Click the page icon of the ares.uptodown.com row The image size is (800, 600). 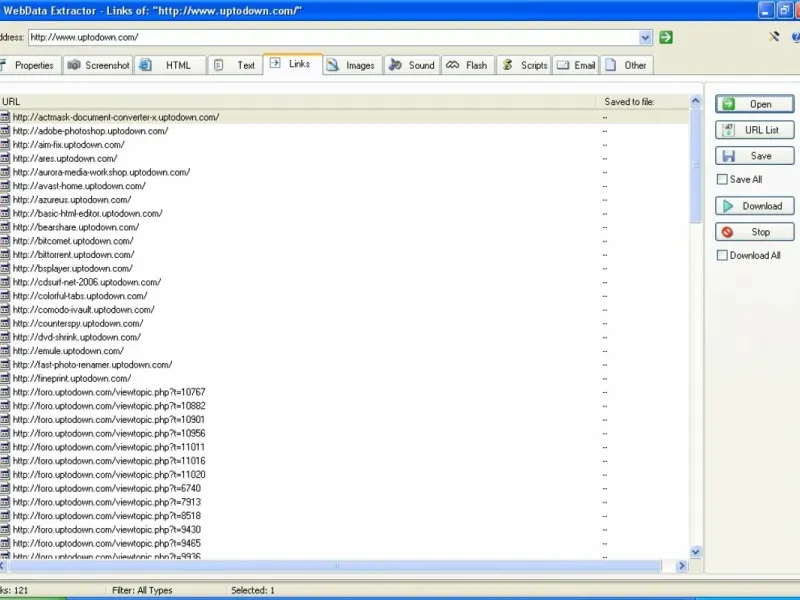pyautogui.click(x=5, y=158)
